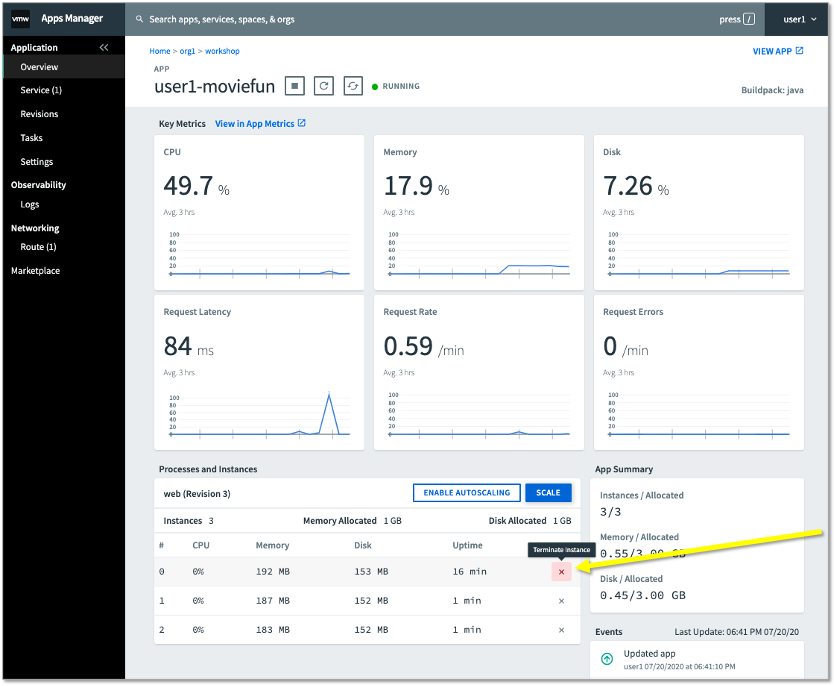
Task: Go to workshop breadcrumb
Action: (x=222, y=51)
